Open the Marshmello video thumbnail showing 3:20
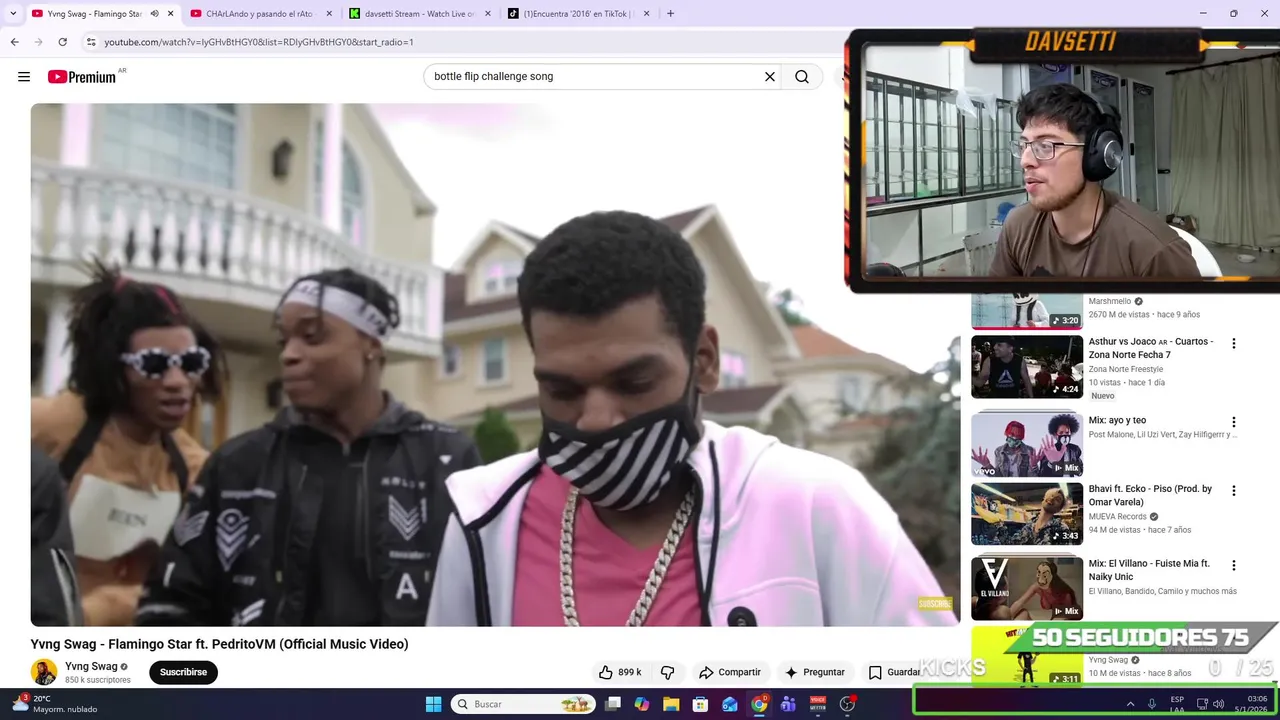The width and height of the screenshot is (1280, 720). click(1027, 311)
